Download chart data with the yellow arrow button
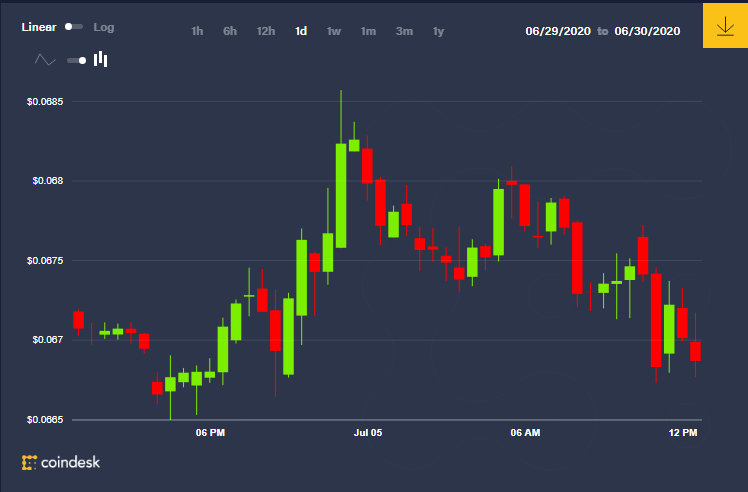Screen dimensions: 748x492 (725, 25)
